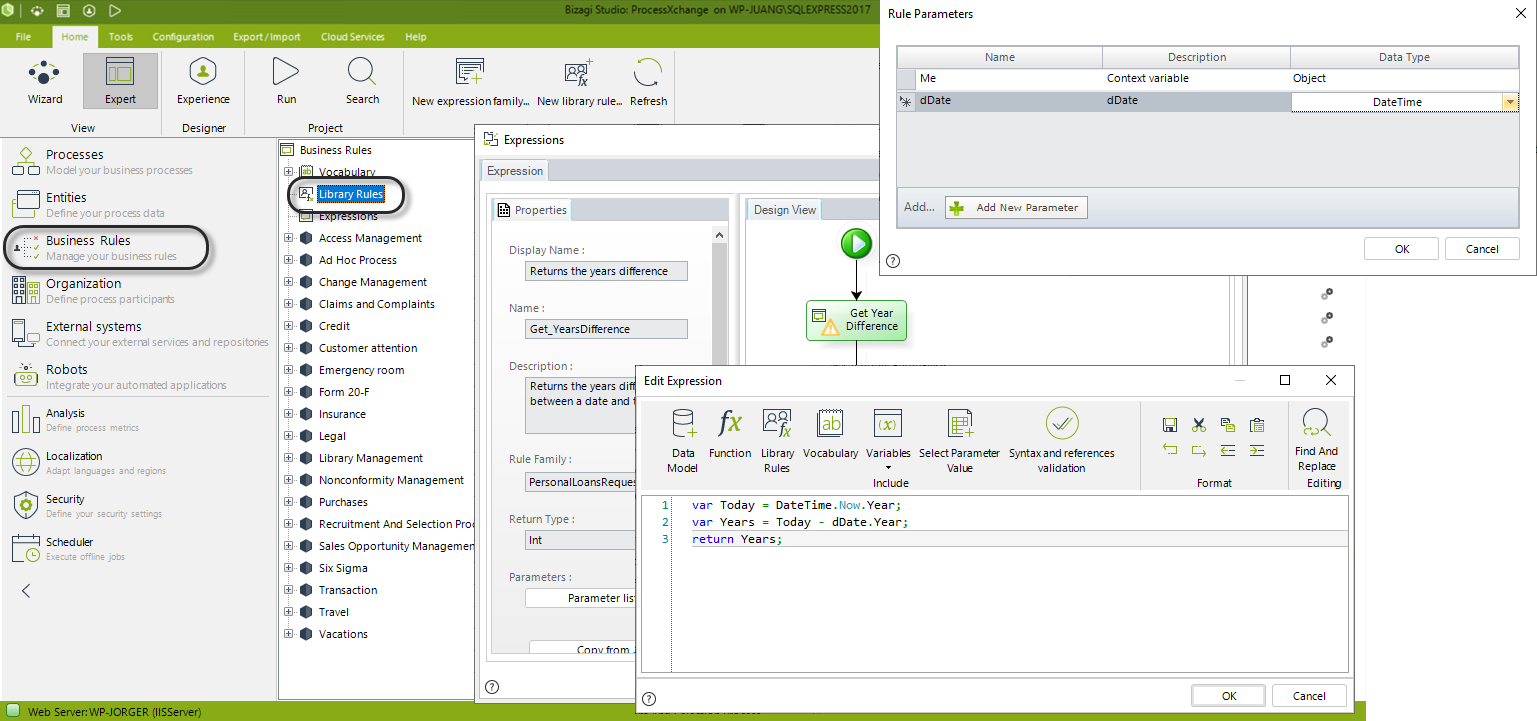Click the Save icon in Format group
This screenshot has height=721, width=1537.
coord(1169,425)
